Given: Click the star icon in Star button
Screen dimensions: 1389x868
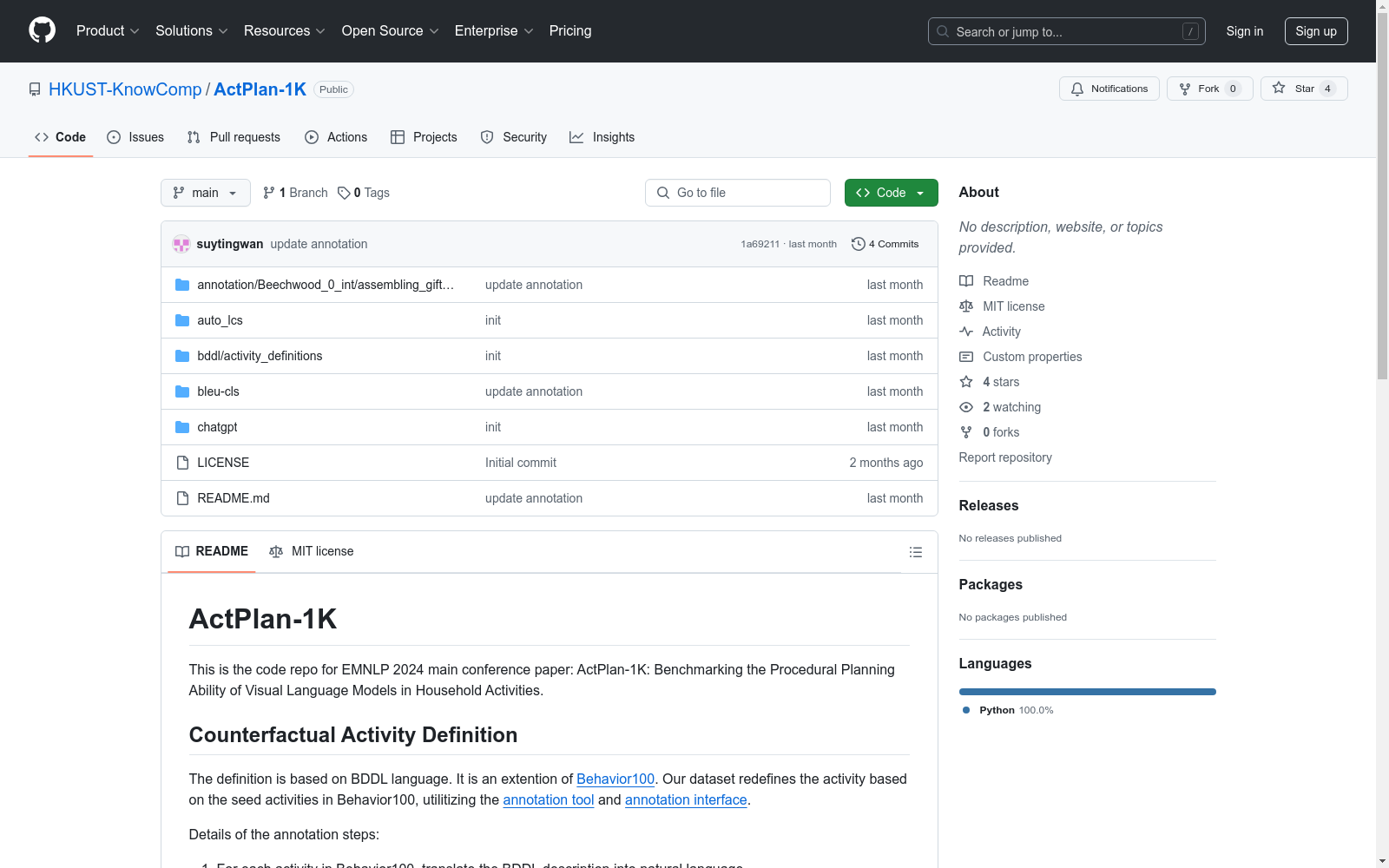Looking at the screenshot, I should 1279,88.
